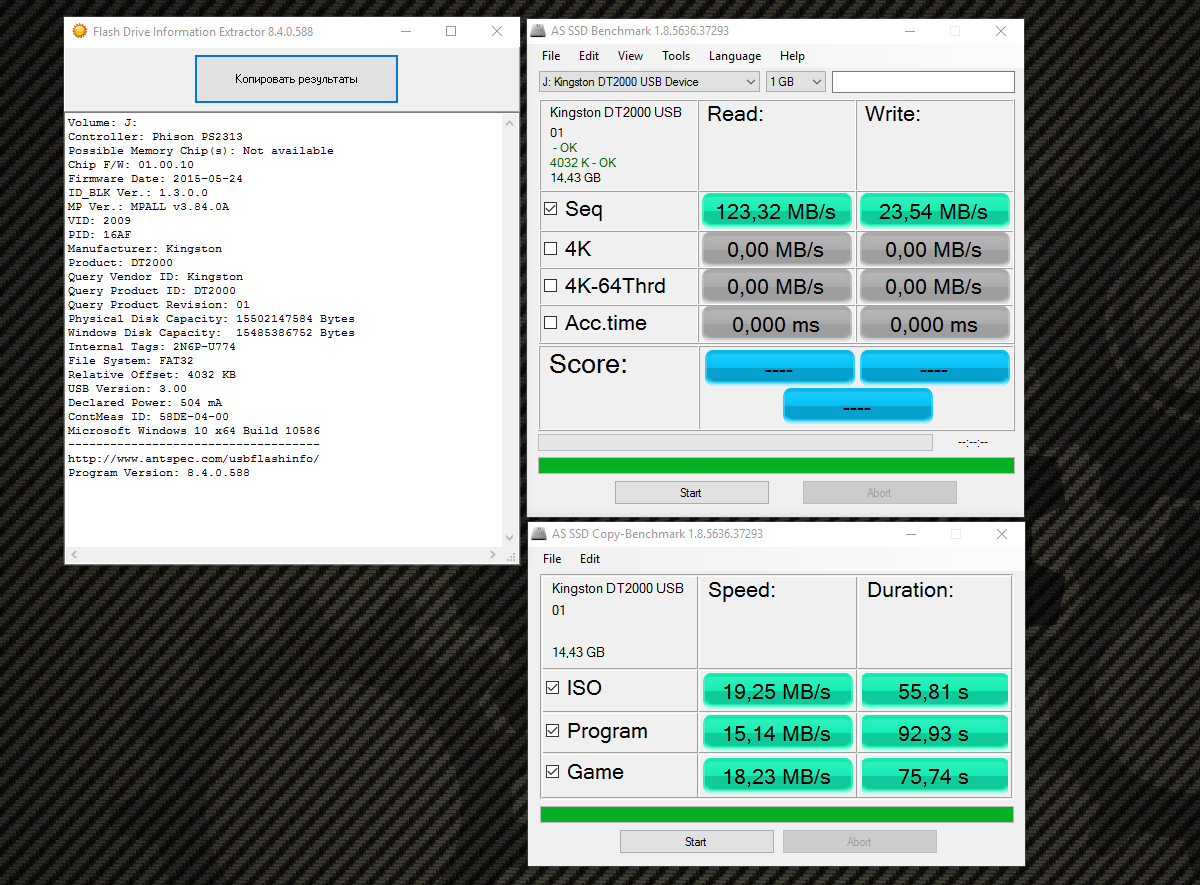The height and width of the screenshot is (885, 1200).
Task: Open the 1 GB test size dropdown
Action: point(796,82)
